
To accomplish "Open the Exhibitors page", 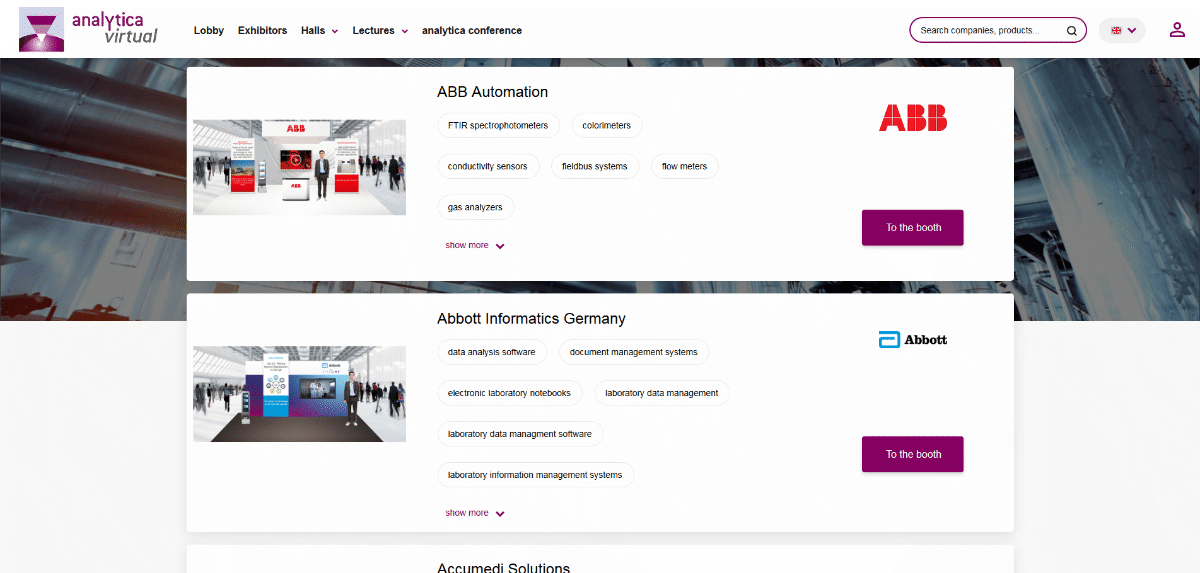I will 262,31.
